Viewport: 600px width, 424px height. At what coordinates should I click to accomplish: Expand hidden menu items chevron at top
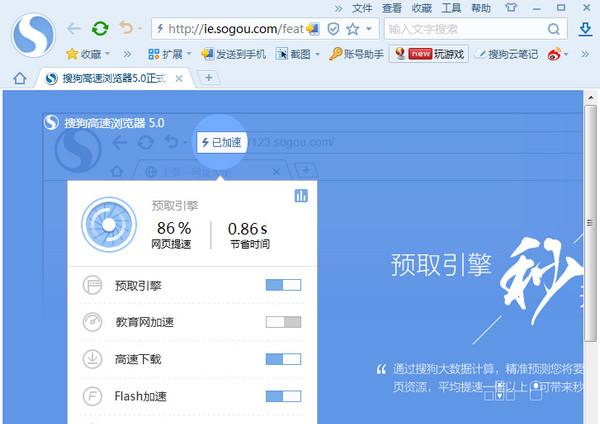pyautogui.click(x=339, y=8)
